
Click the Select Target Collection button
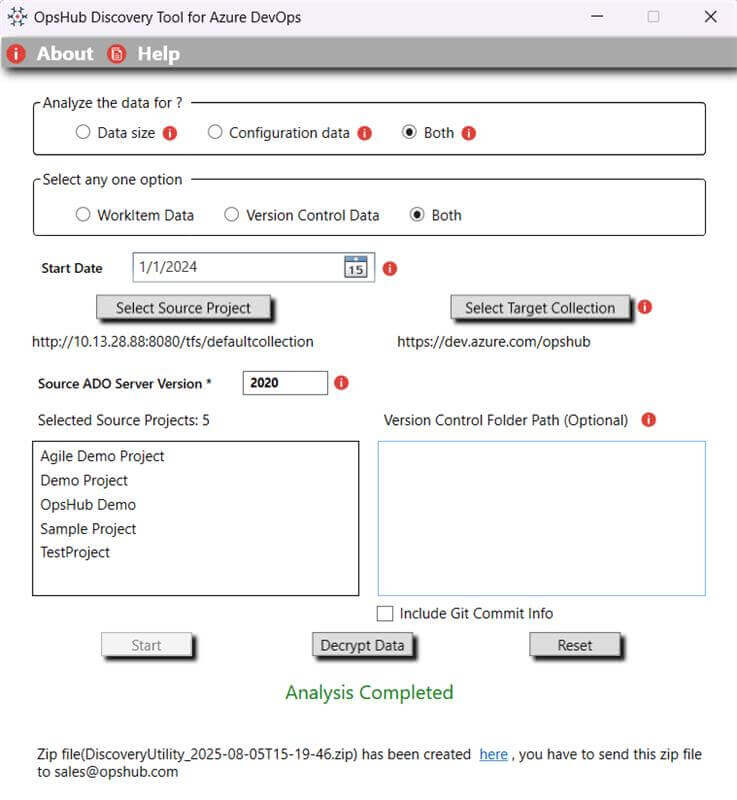[540, 308]
